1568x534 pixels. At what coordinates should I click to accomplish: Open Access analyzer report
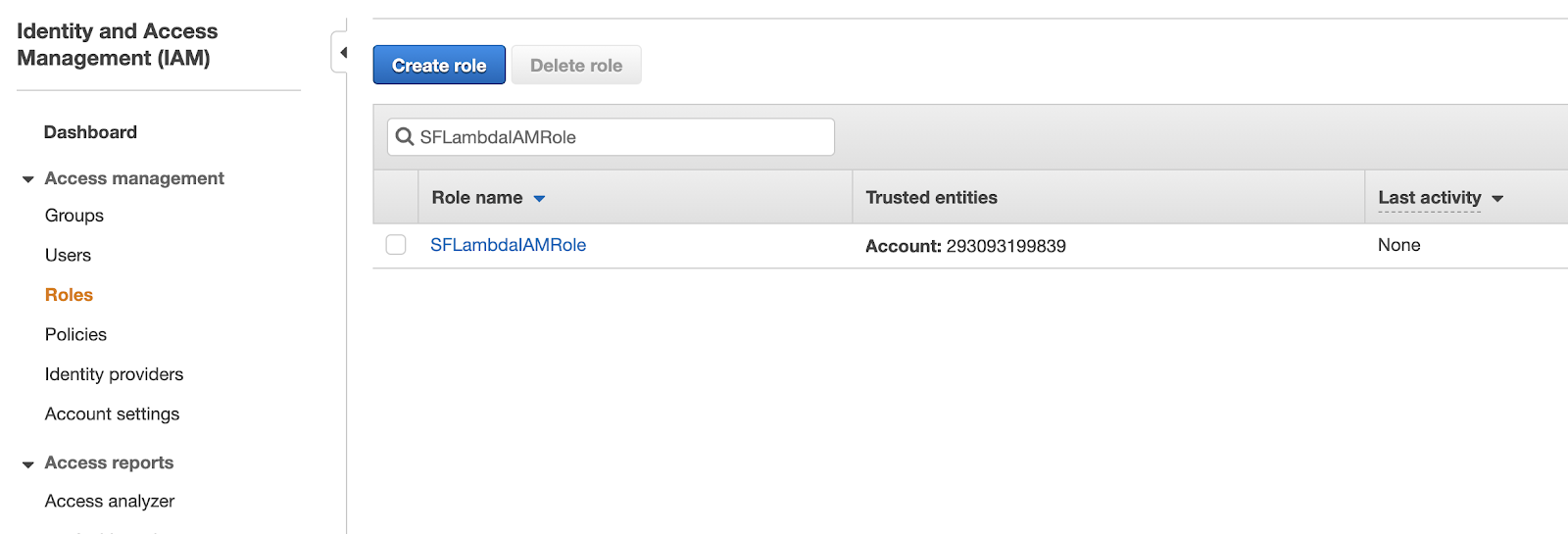click(x=110, y=501)
